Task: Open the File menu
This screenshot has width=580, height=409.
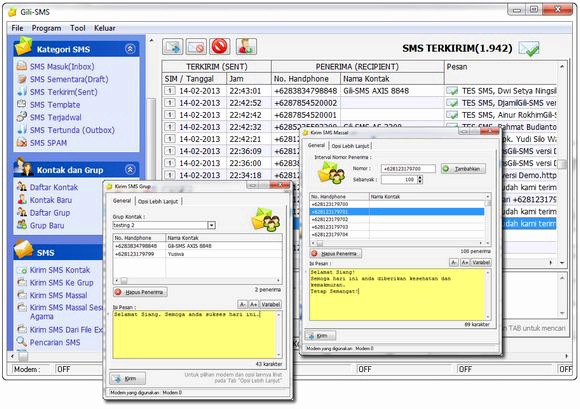Action: click(17, 28)
